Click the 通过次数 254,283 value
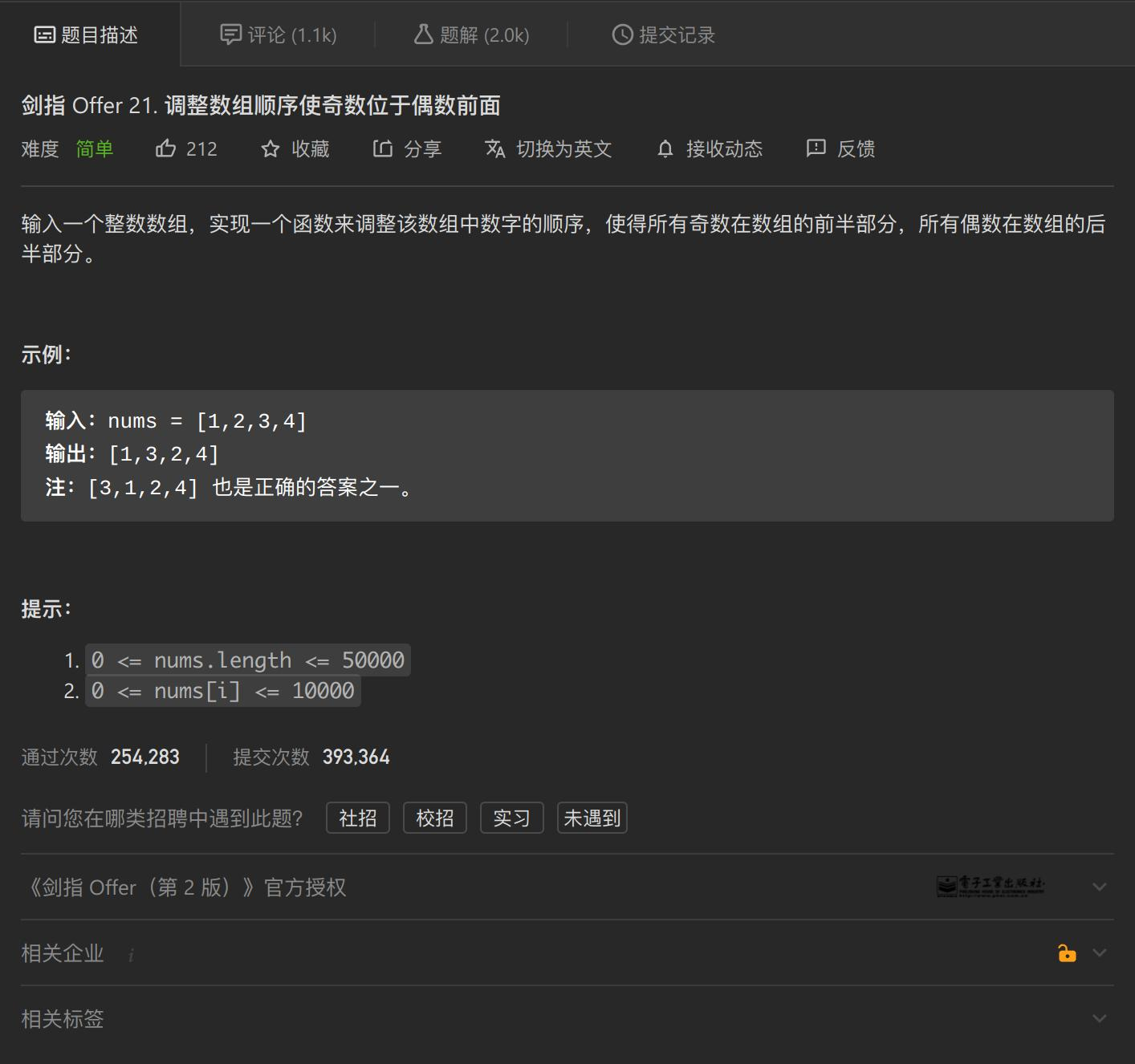 point(145,757)
